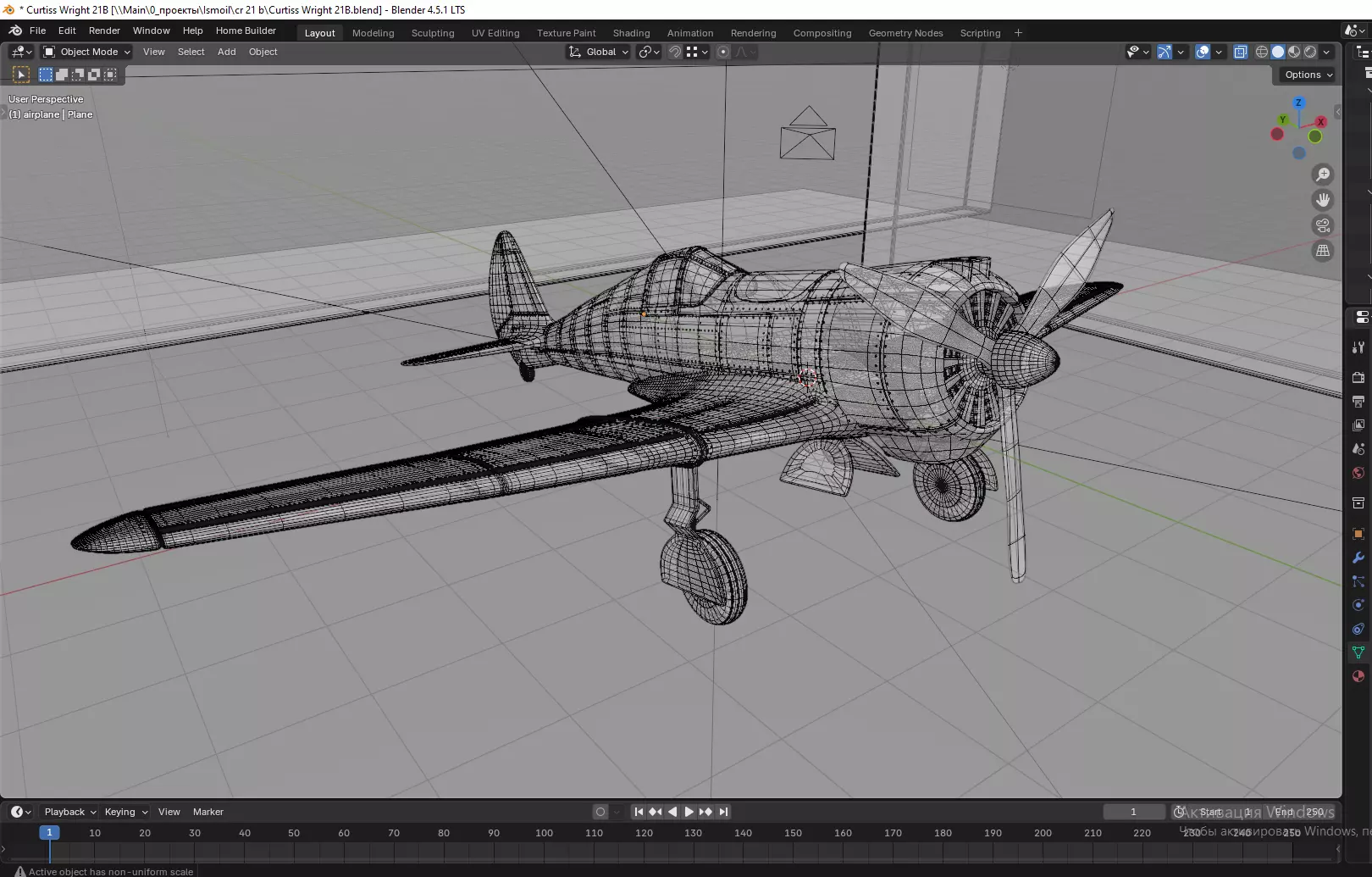Open the Modifiers wrench tab
The image size is (1372, 877).
1358,558
